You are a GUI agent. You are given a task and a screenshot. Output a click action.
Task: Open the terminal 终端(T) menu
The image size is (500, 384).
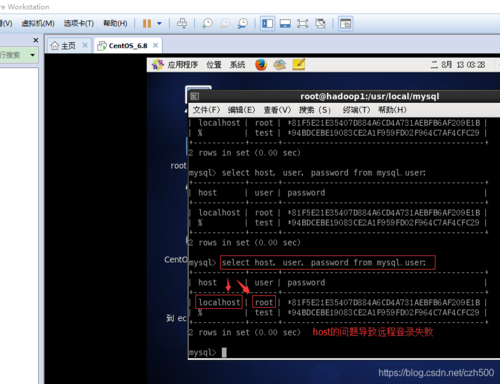coord(356,110)
